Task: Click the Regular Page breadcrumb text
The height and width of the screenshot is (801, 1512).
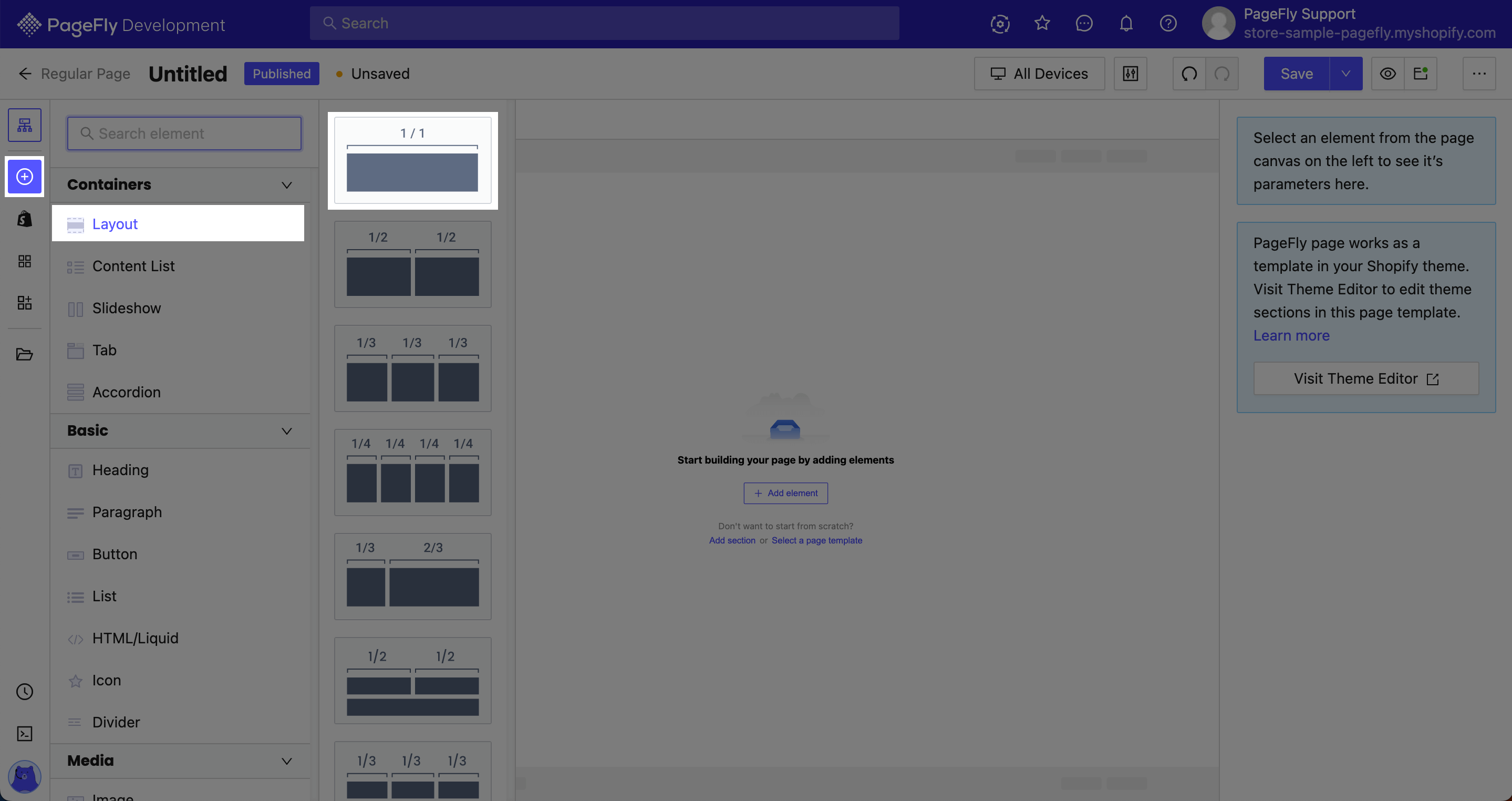Action: tap(86, 74)
